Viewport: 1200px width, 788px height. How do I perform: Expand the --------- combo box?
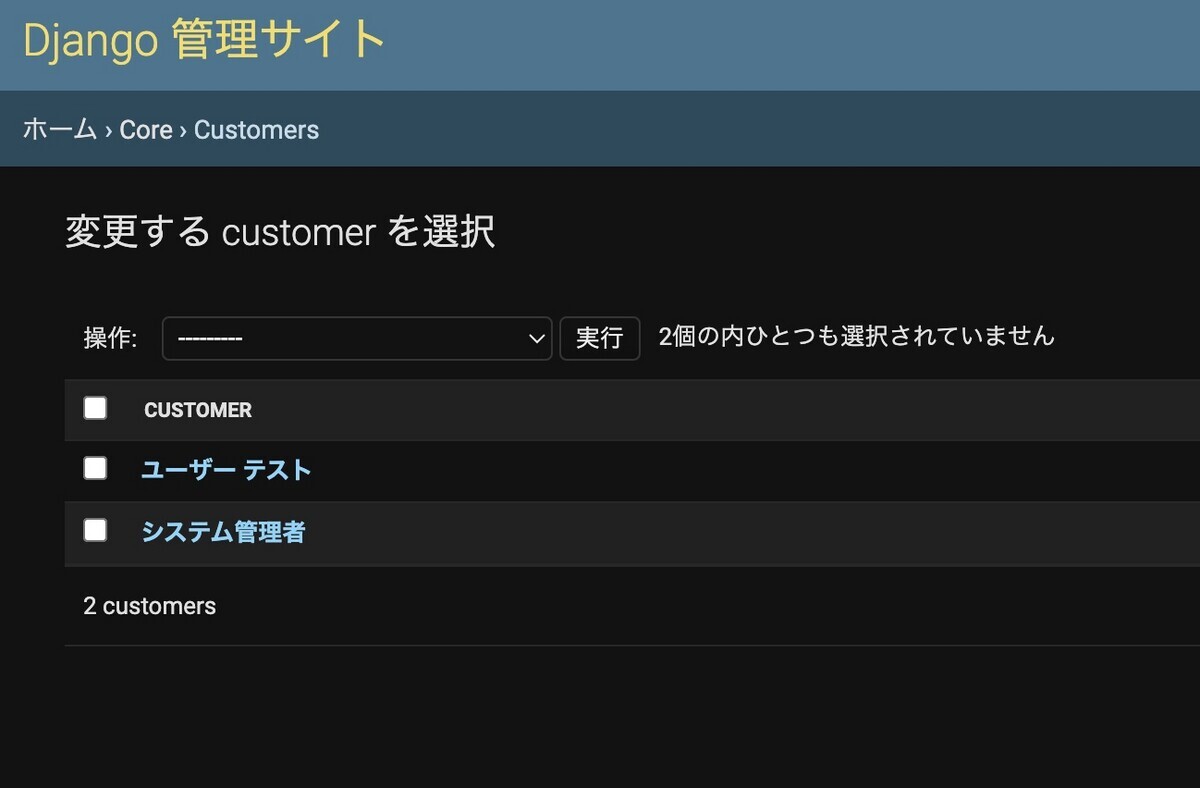(x=355, y=338)
